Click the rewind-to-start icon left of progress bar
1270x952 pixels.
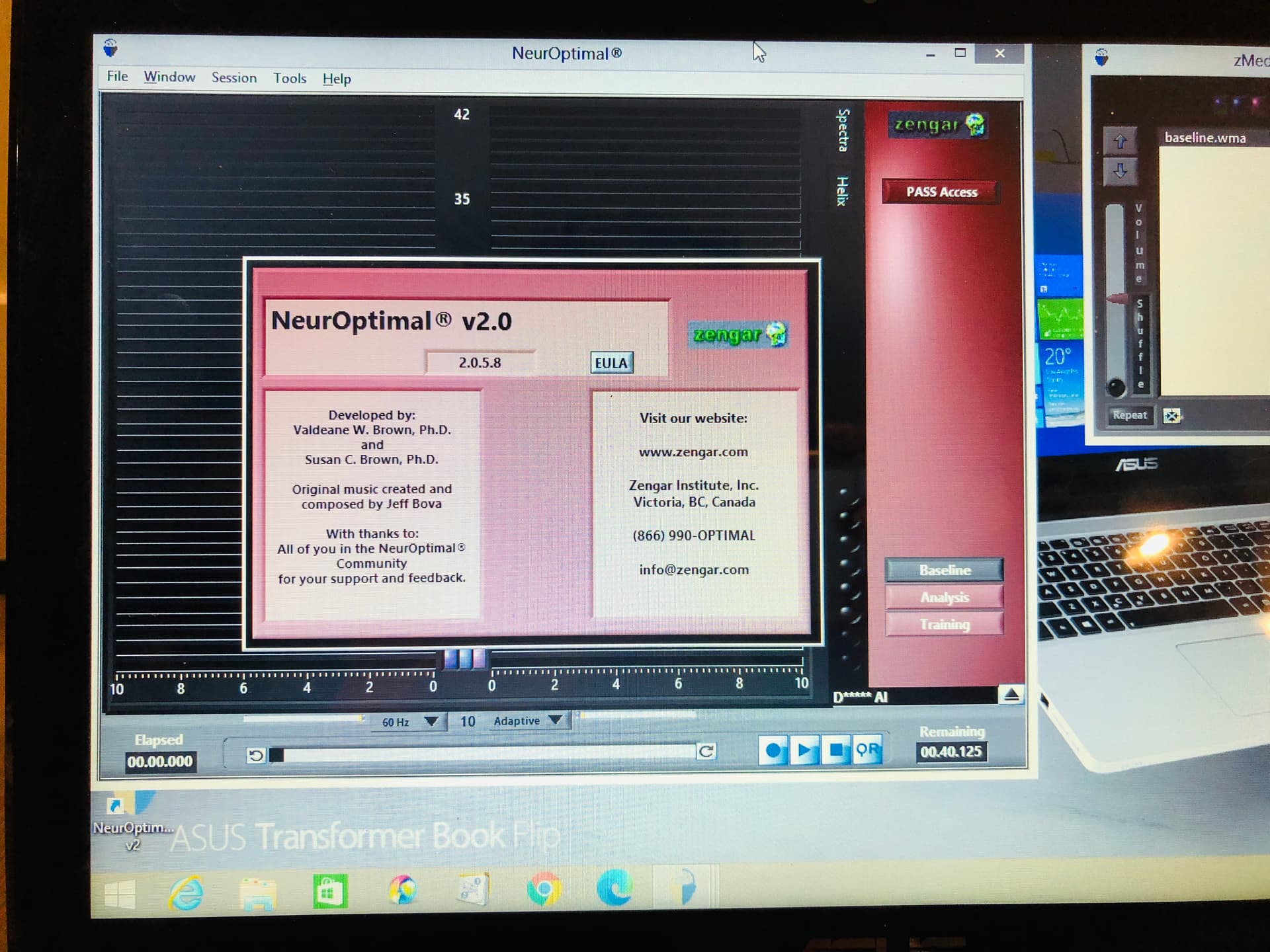255,754
